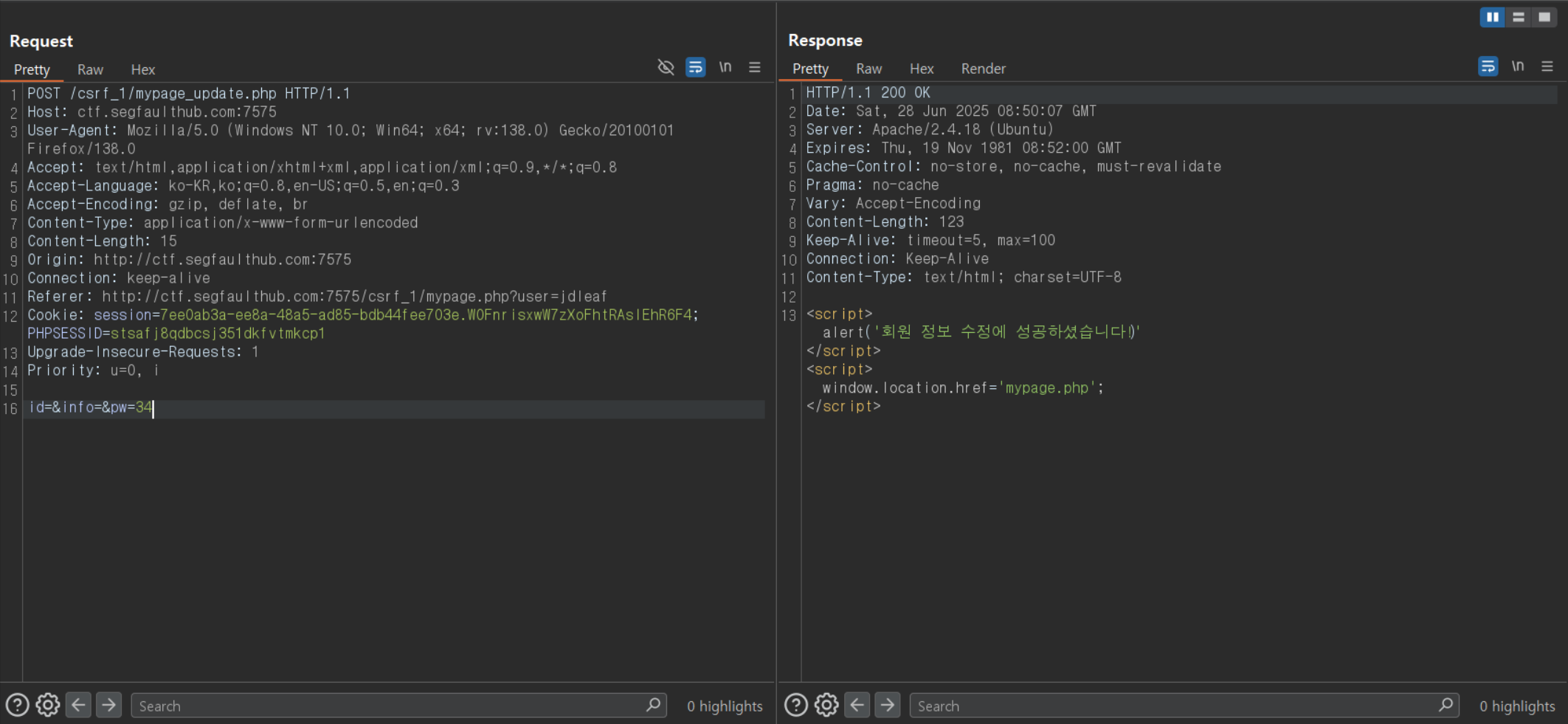The height and width of the screenshot is (724, 1568).
Task: Click the Accept-Language request header line
Action: coord(244,186)
